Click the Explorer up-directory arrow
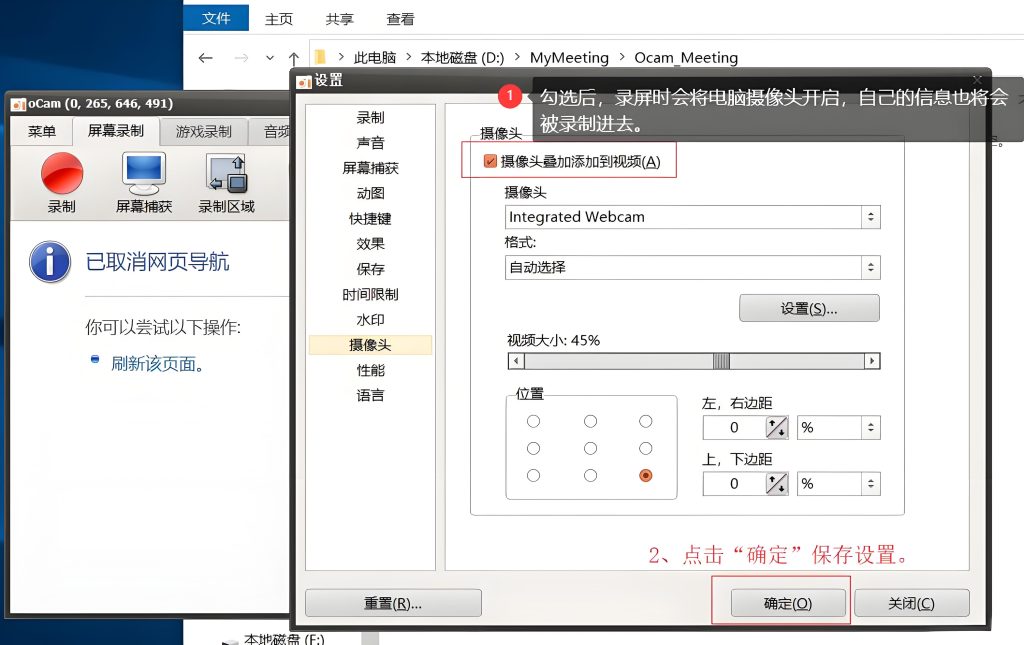 [x=294, y=58]
